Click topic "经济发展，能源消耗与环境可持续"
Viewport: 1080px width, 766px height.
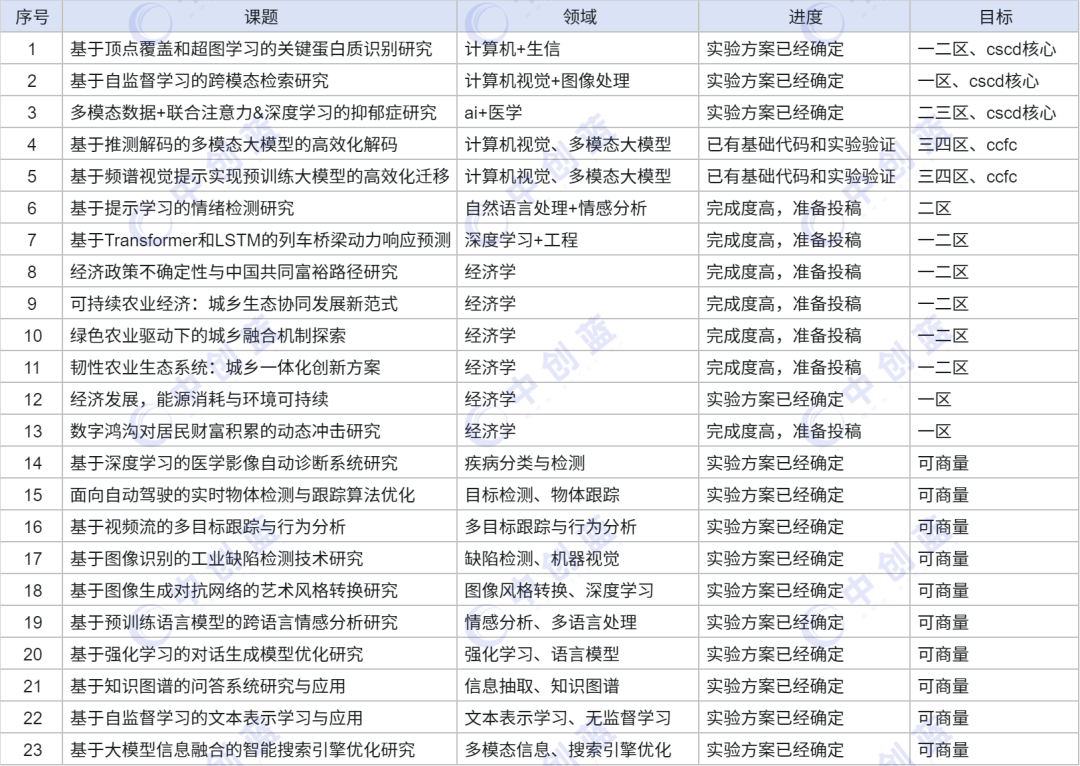(x=200, y=399)
